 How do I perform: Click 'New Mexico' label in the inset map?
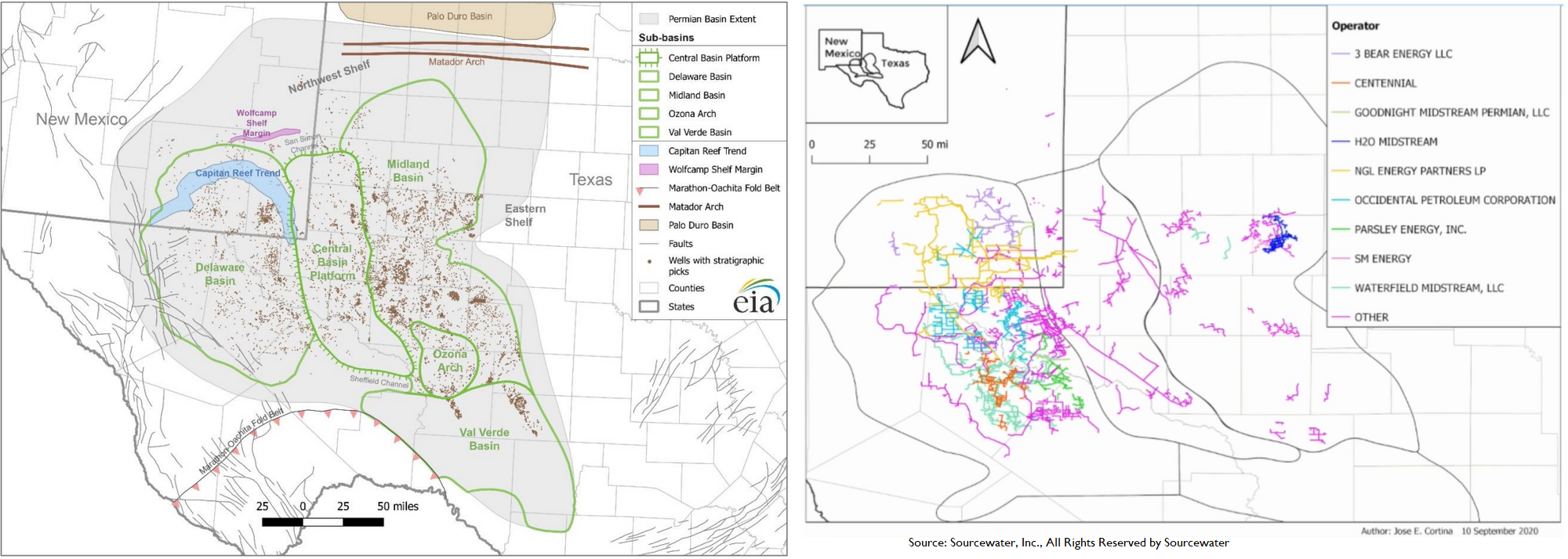(x=842, y=47)
